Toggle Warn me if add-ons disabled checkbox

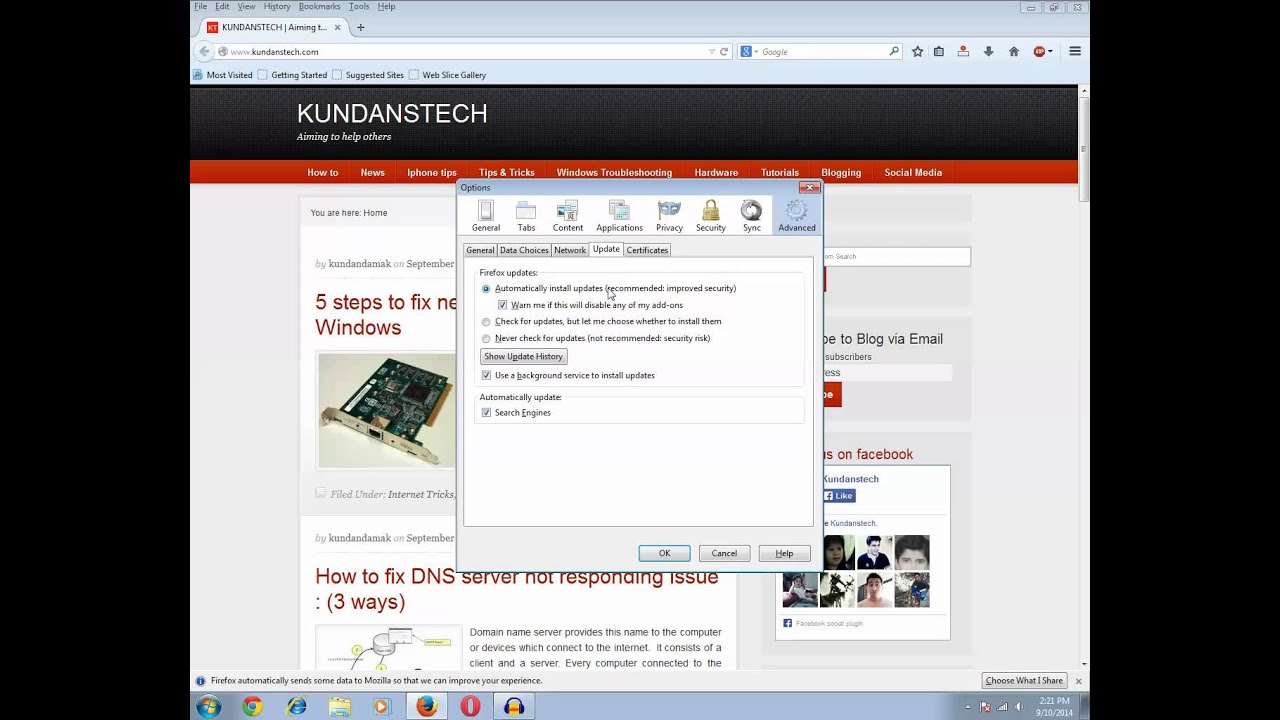pos(502,305)
